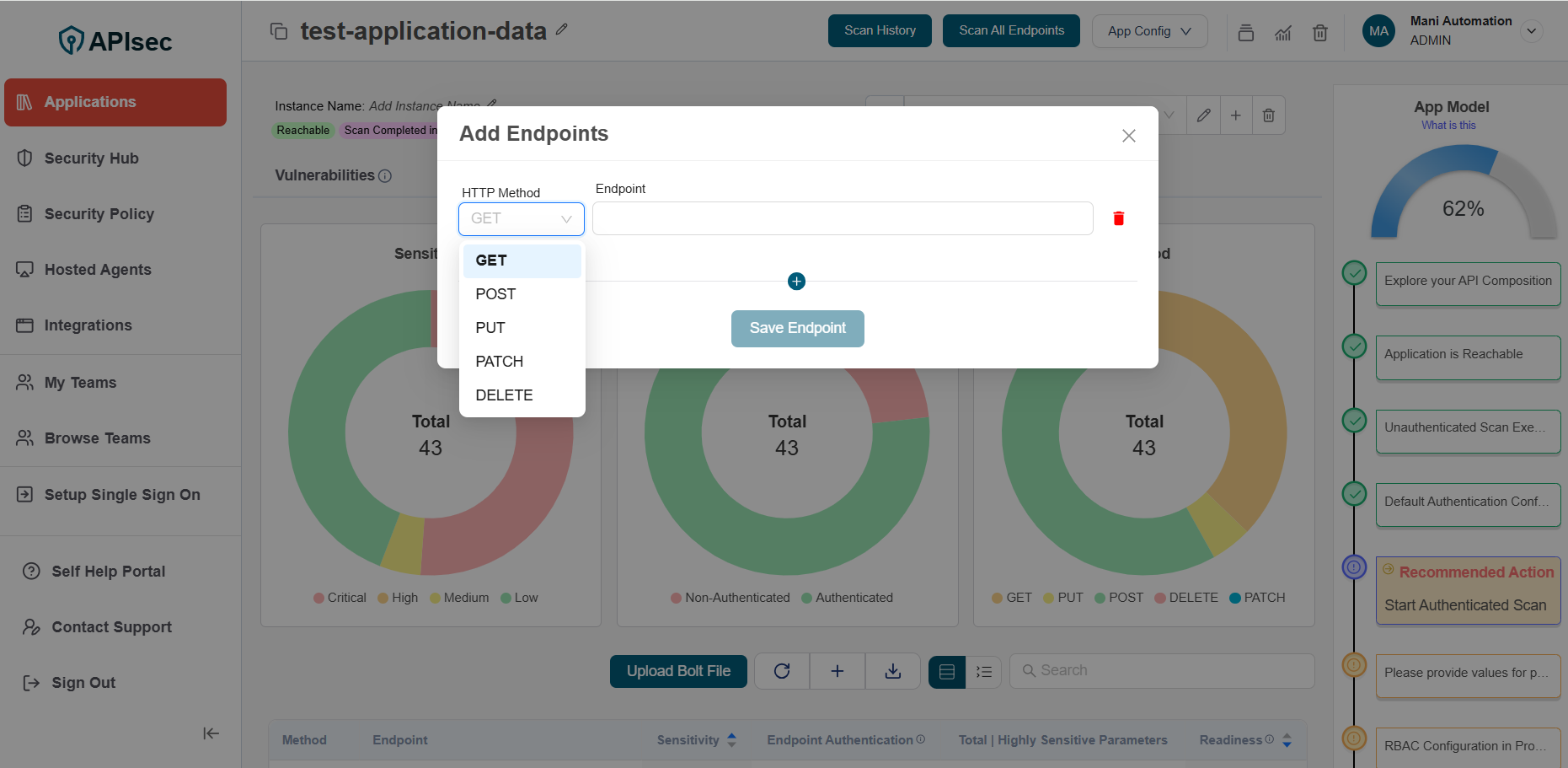Click the download endpoints icon
The height and width of the screenshot is (768, 1568).
[x=893, y=671]
